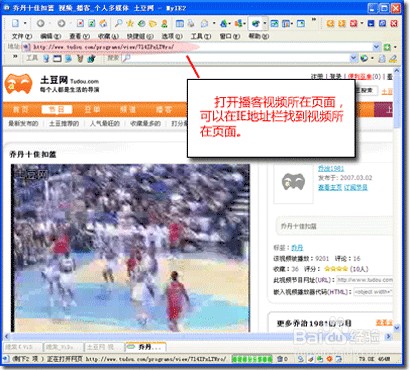Click the 最新发布的 filter link
The width and height of the screenshot is (410, 370).
[23, 124]
